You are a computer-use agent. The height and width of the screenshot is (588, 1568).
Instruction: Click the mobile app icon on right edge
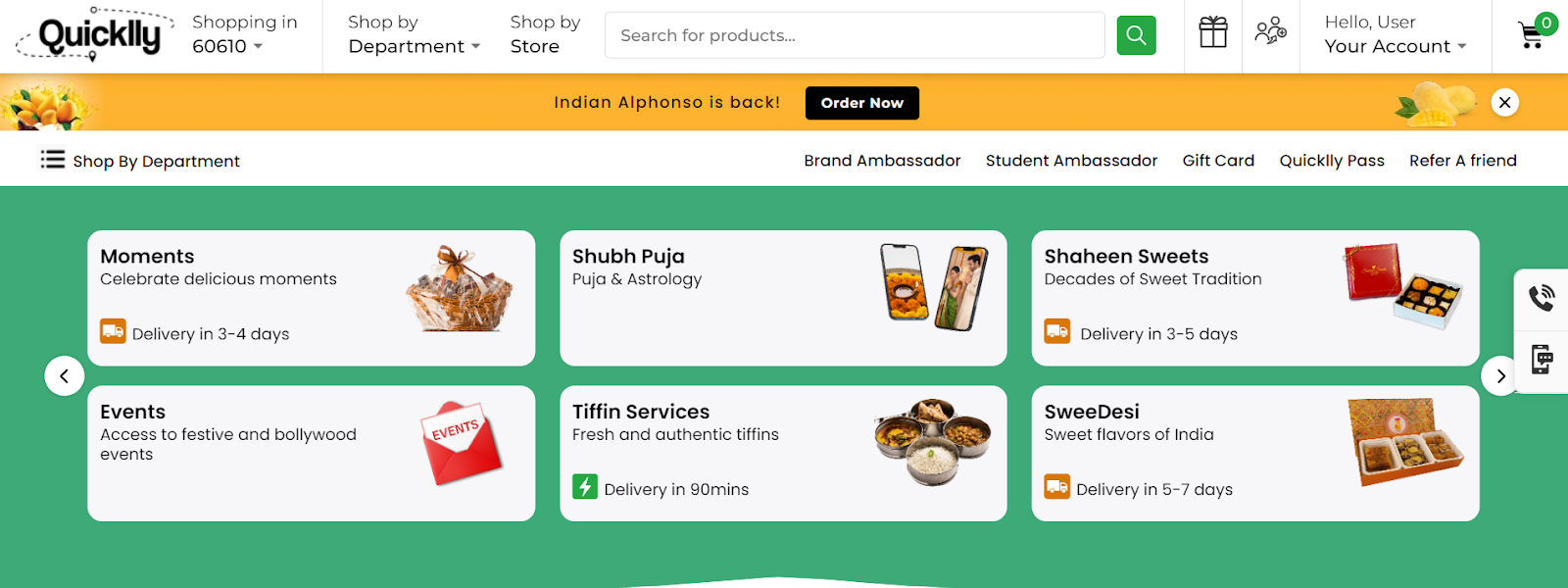[1541, 362]
